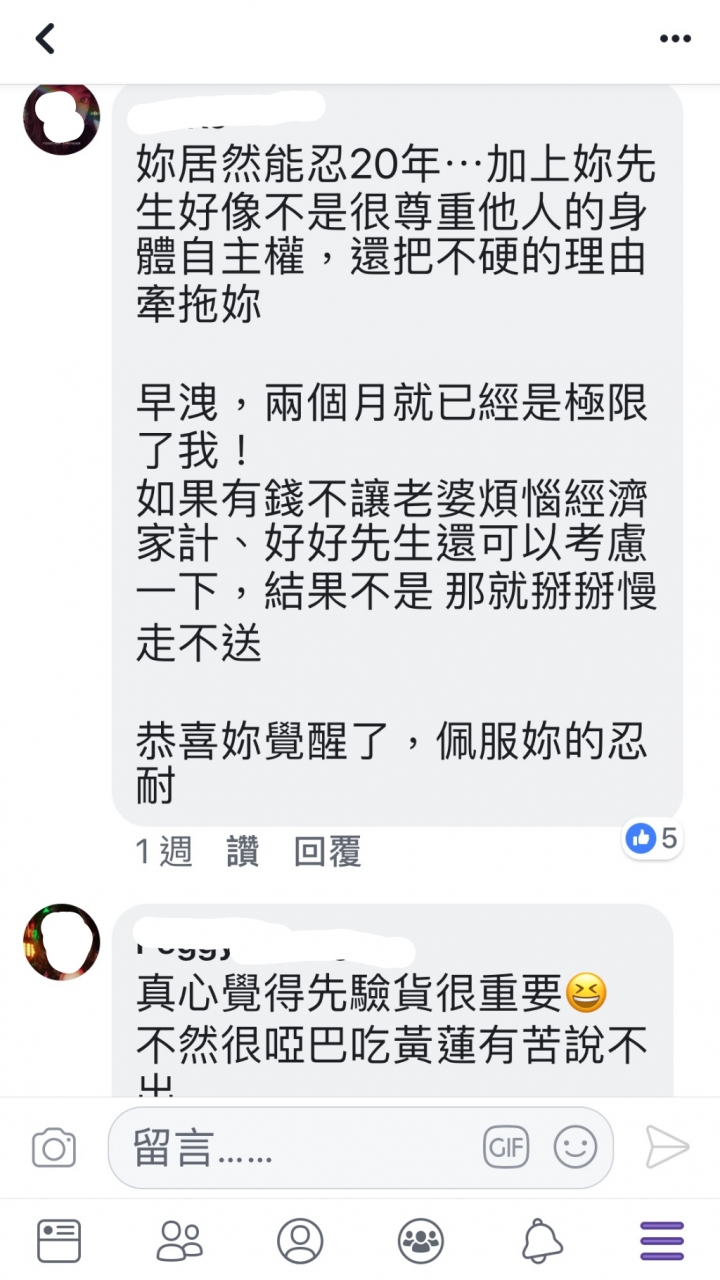Tap 讚 to like the first comment
The height and width of the screenshot is (1280, 720).
242,852
